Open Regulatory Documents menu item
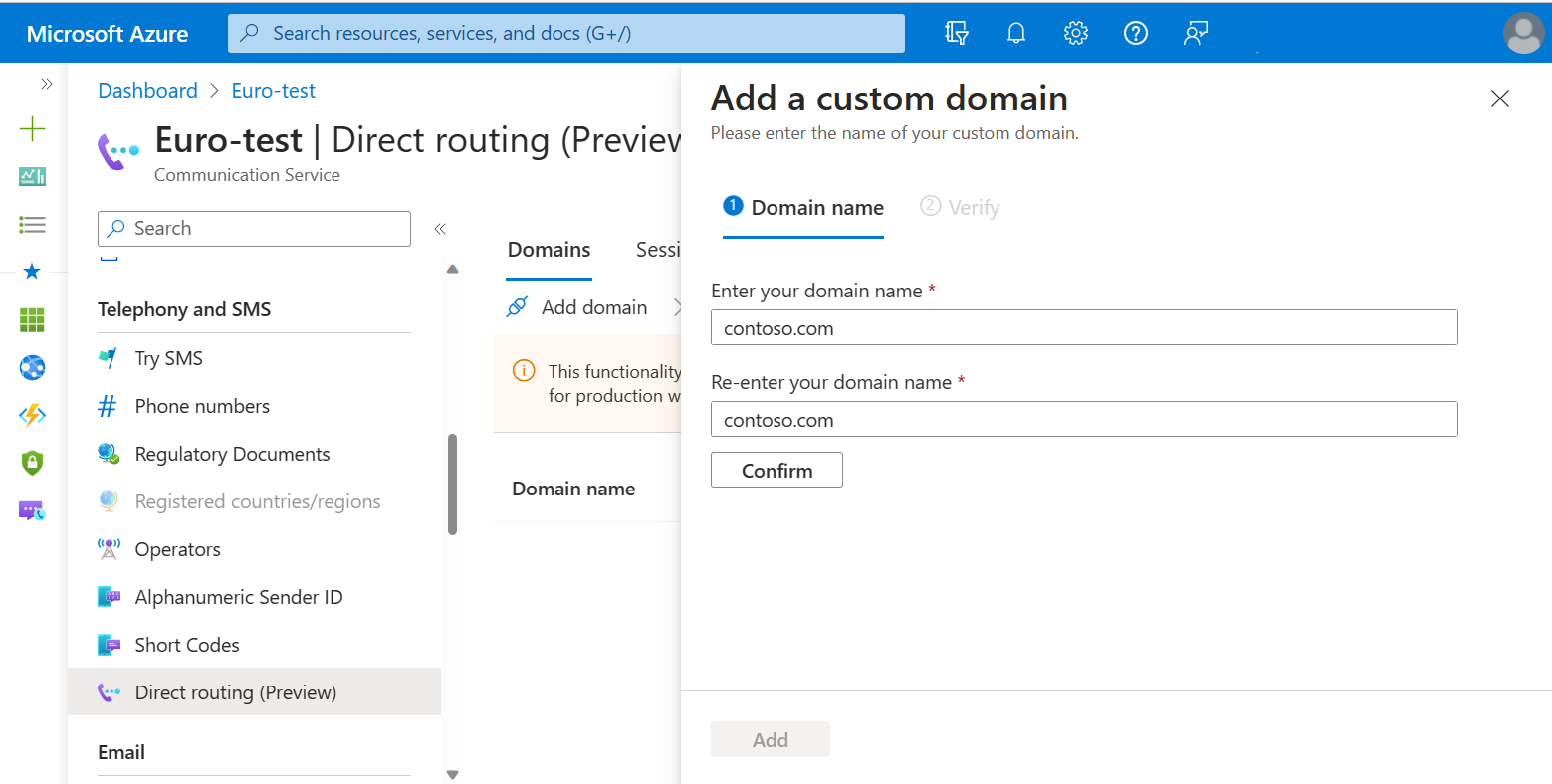The height and width of the screenshot is (784, 1552). coord(254,454)
